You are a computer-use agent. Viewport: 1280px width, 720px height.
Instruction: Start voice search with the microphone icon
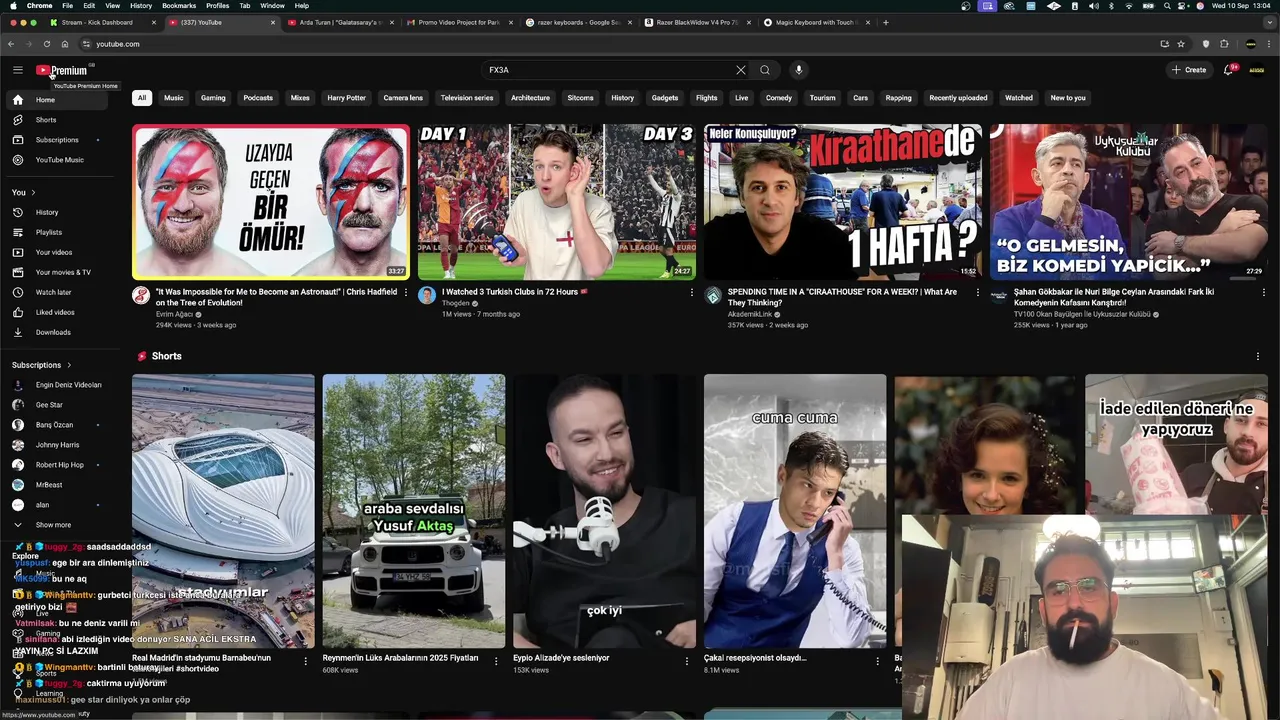pyautogui.click(x=798, y=70)
